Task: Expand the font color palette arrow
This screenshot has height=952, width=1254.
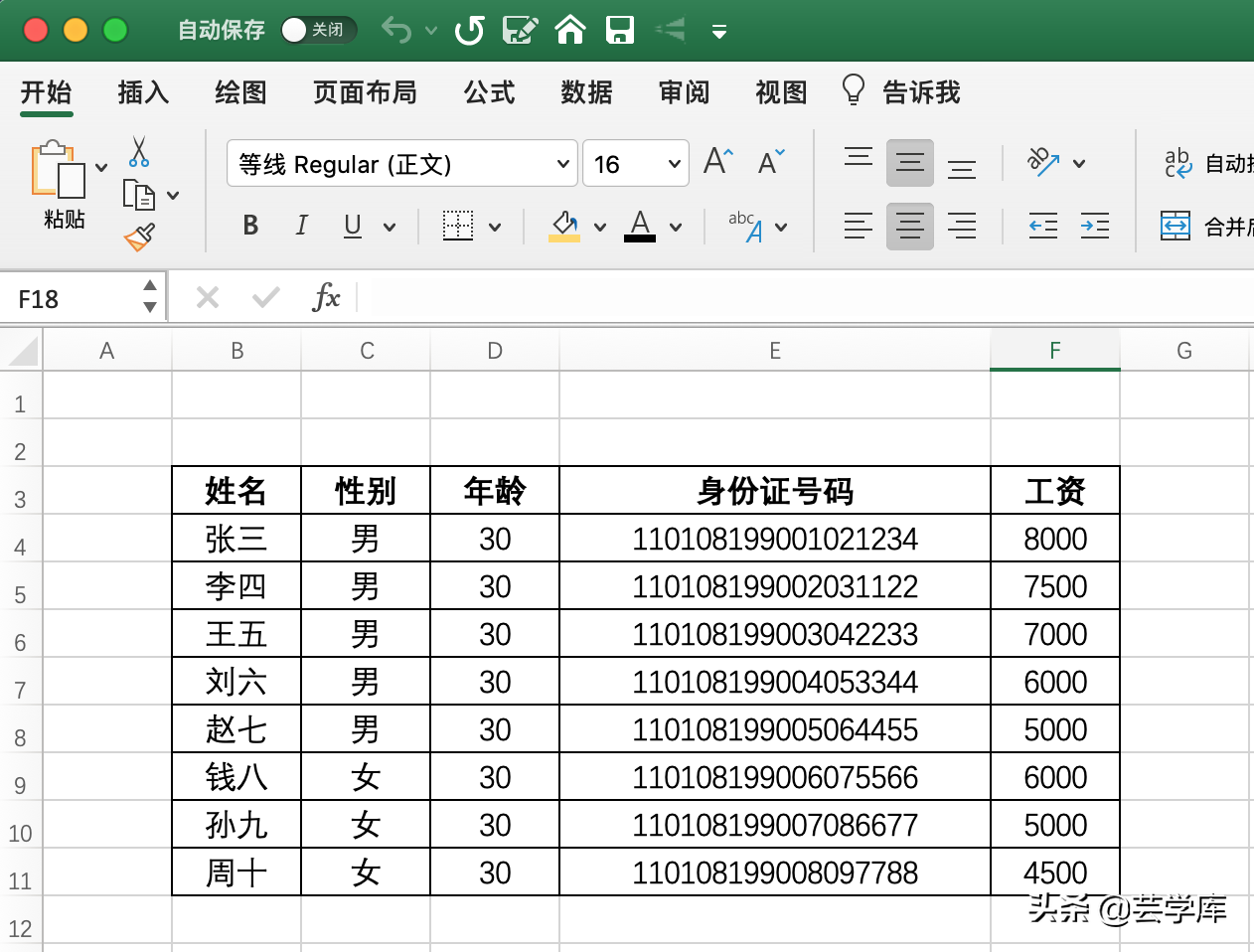Action: [676, 228]
